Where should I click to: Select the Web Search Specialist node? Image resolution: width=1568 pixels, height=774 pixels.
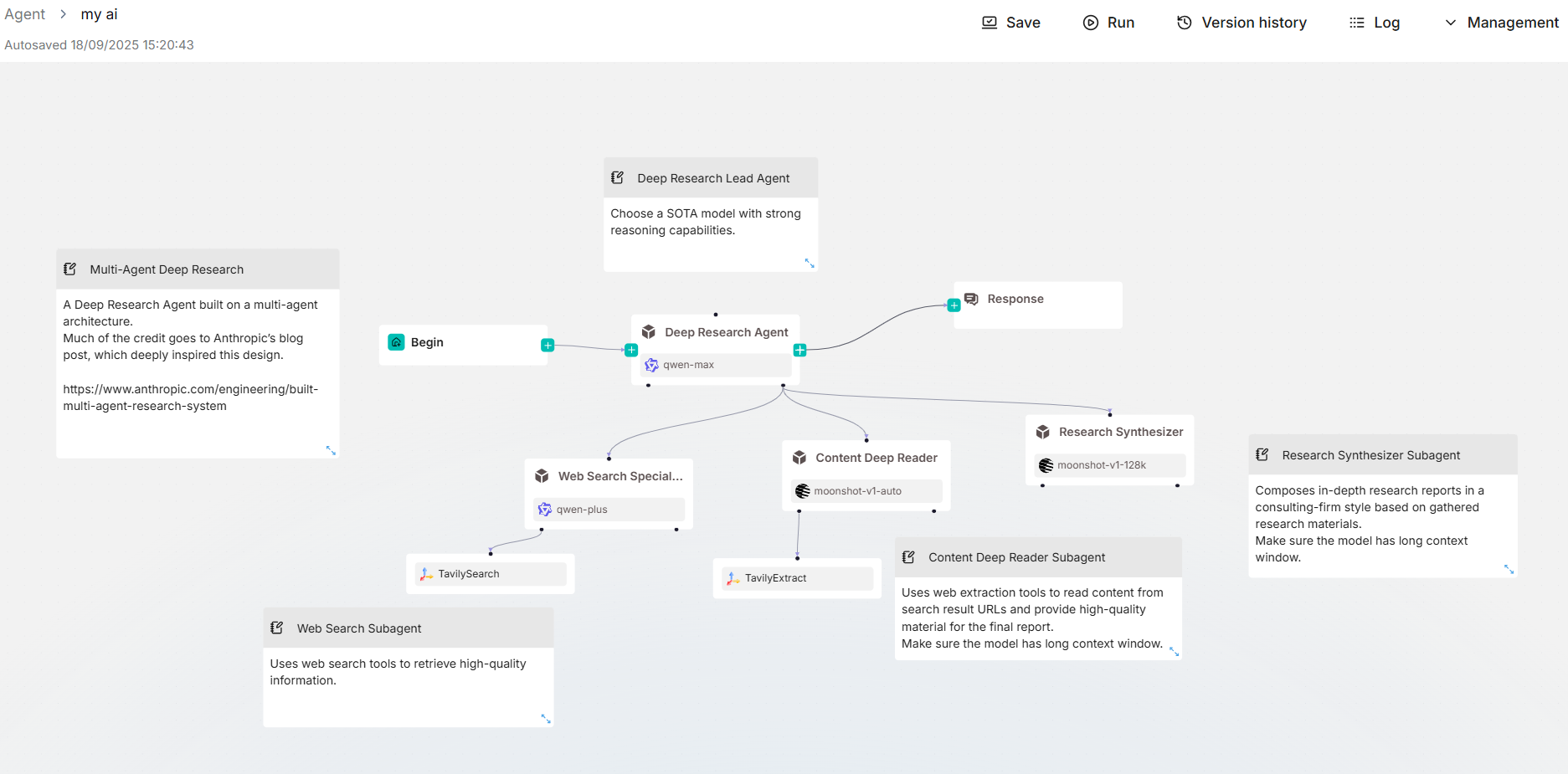tap(609, 494)
